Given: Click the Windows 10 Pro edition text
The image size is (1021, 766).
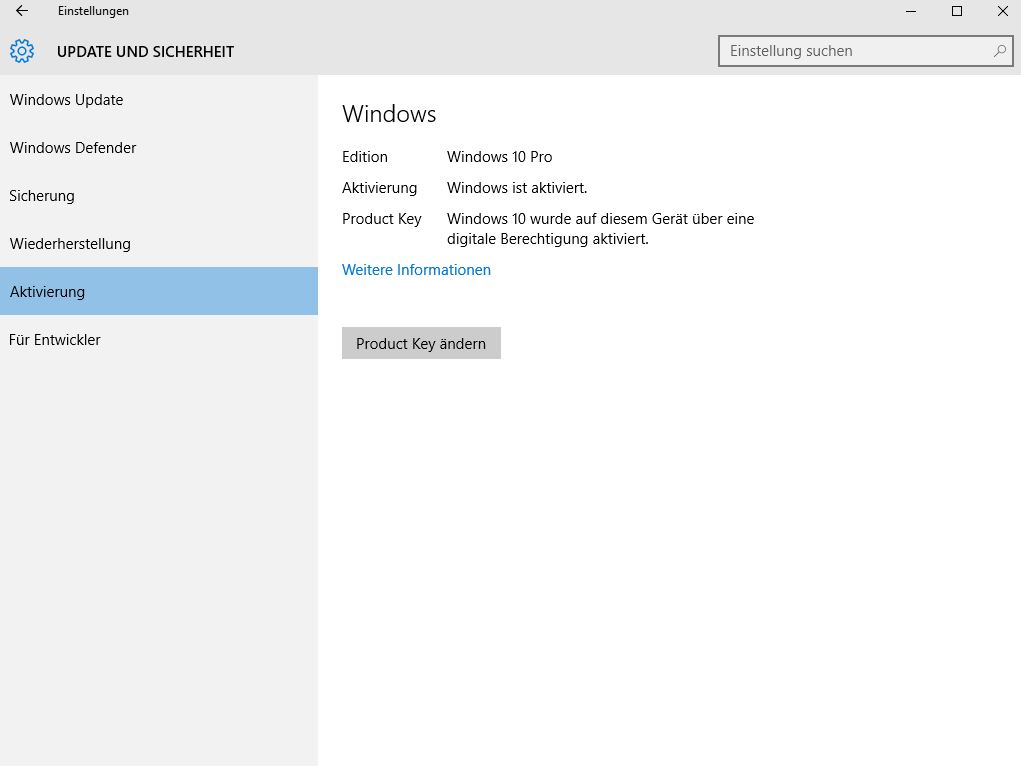Looking at the screenshot, I should 499,157.
